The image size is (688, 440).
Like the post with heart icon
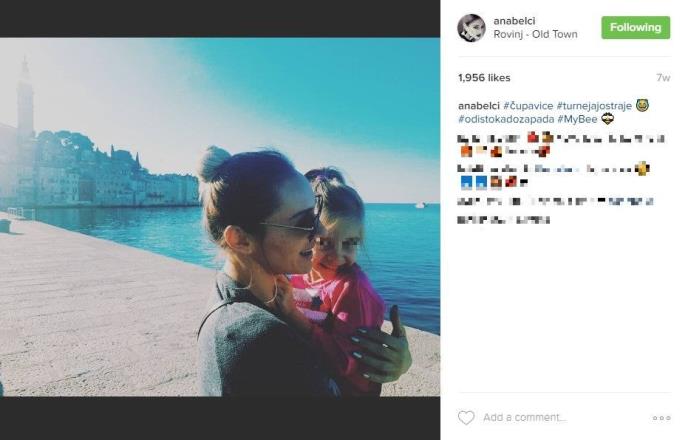(x=466, y=417)
